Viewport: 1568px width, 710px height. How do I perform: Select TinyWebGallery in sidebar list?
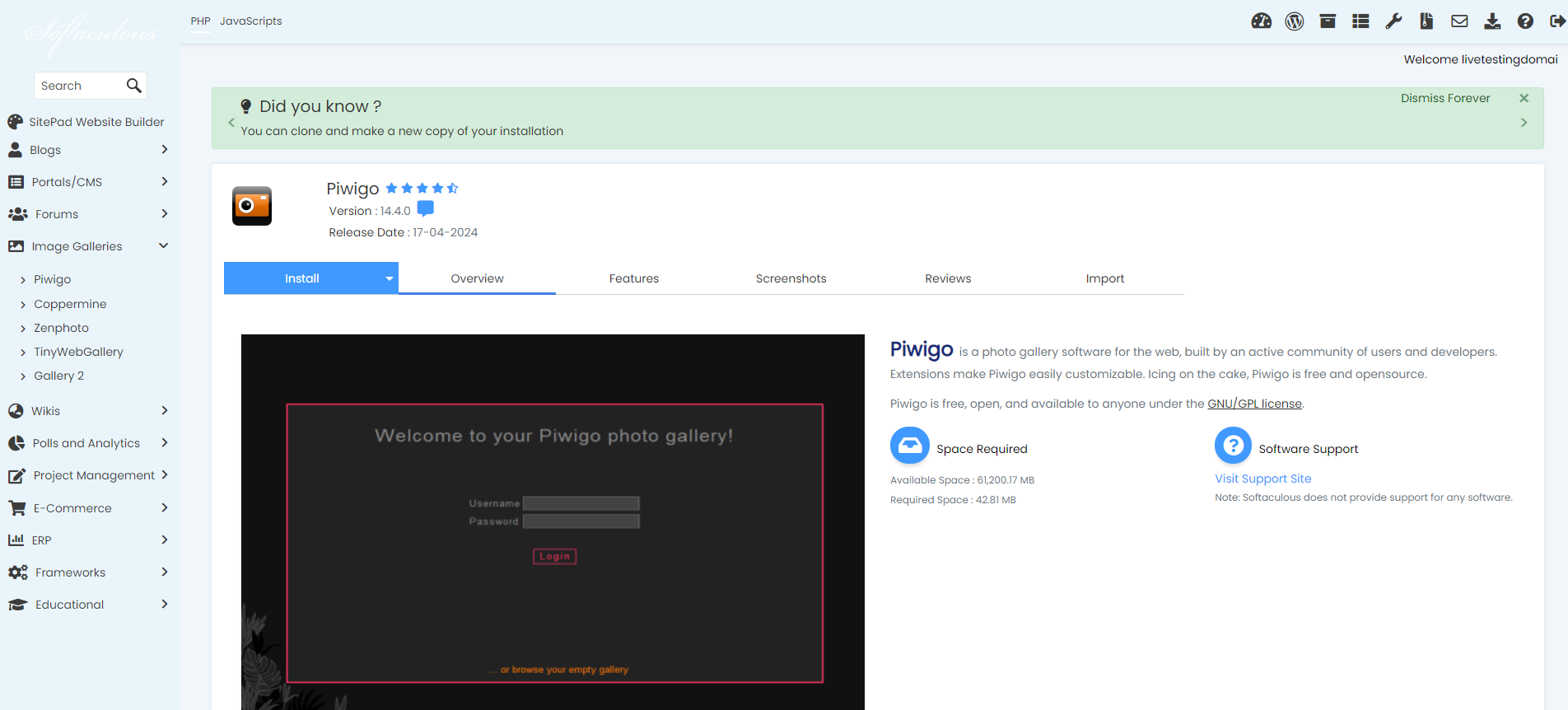coord(78,352)
